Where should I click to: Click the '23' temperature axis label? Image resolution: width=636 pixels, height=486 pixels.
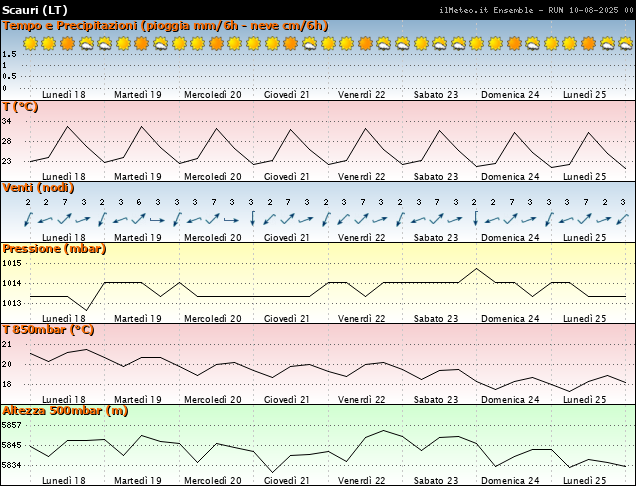pos(6,161)
